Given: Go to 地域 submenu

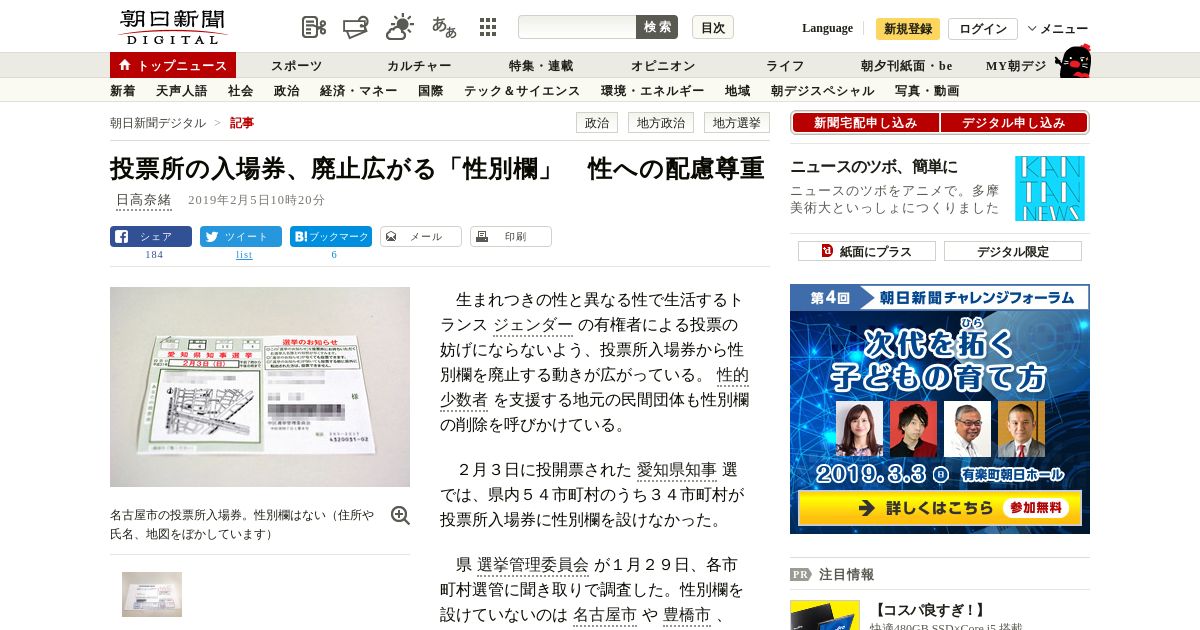Looking at the screenshot, I should pyautogui.click(x=738, y=91).
